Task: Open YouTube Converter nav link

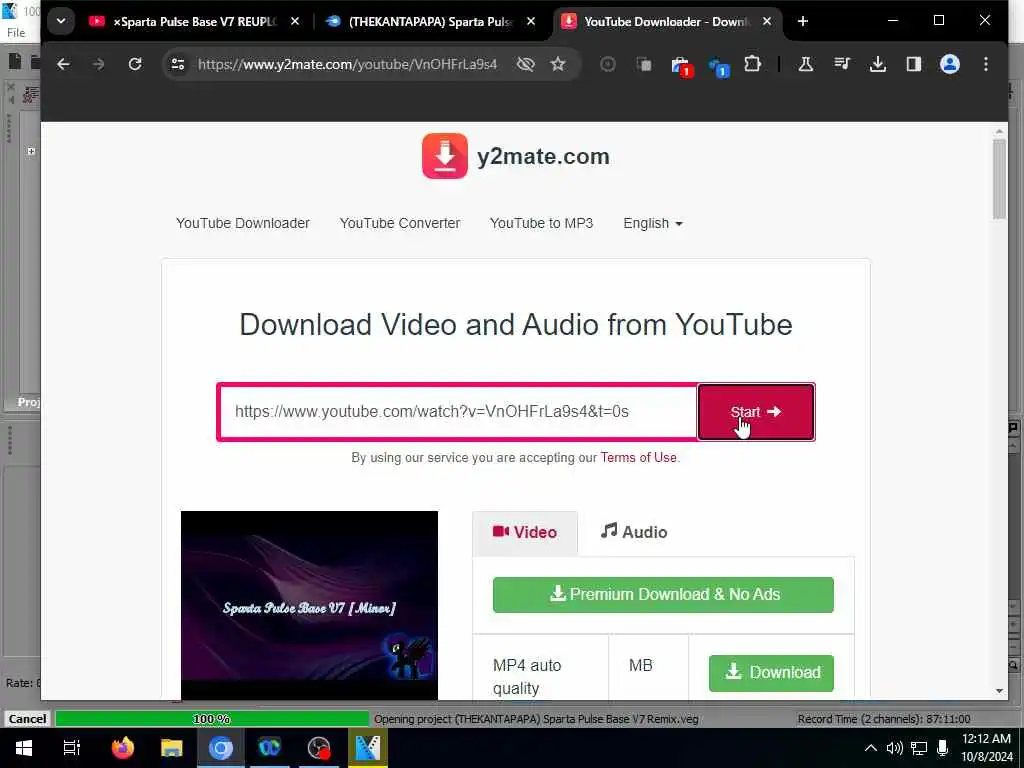Action: click(x=400, y=223)
